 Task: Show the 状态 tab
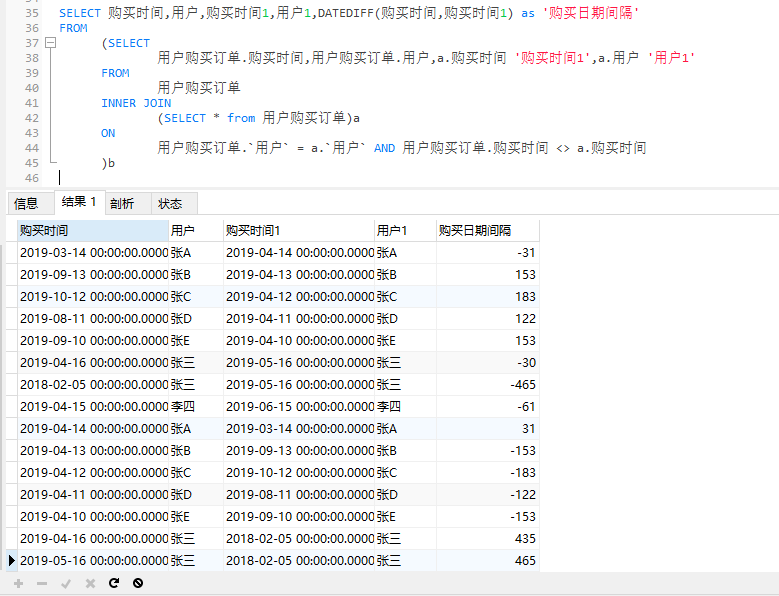170,203
